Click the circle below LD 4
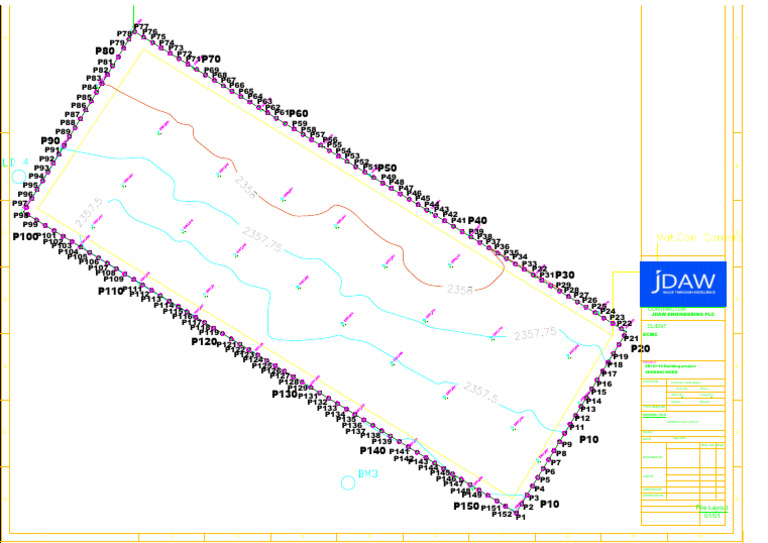Viewport: 768px width, 543px height. point(19,177)
